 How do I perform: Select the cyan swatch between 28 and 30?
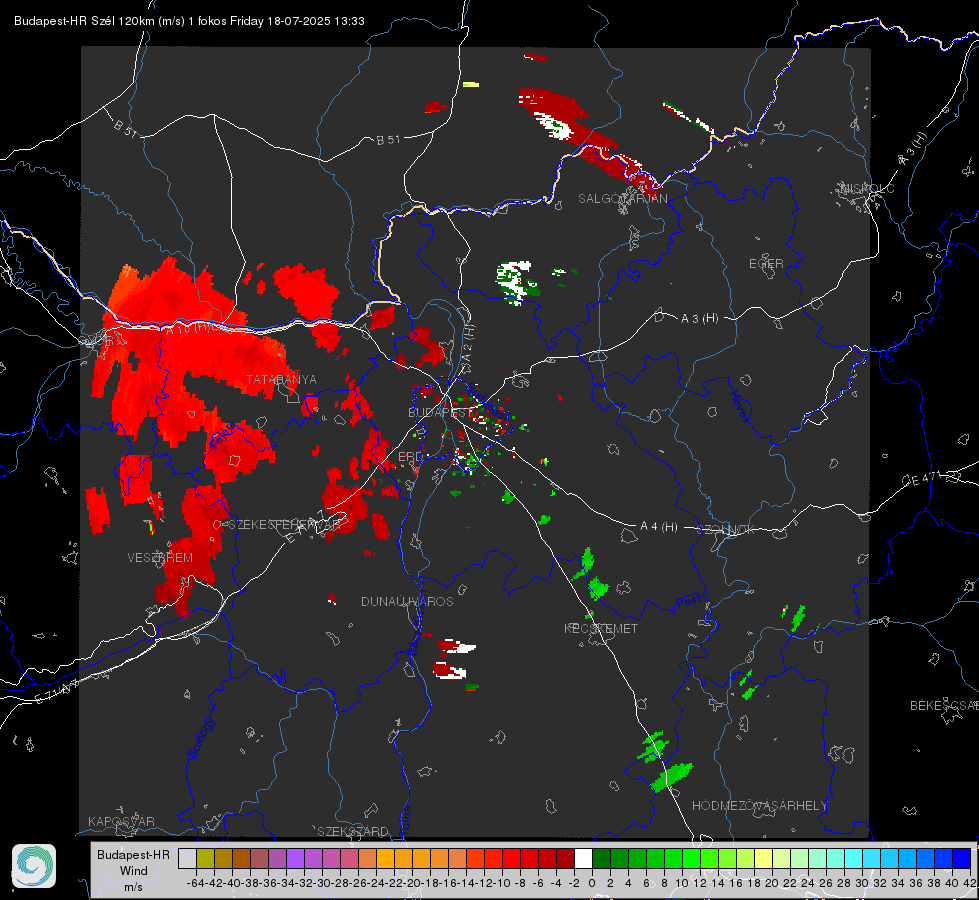click(x=854, y=858)
